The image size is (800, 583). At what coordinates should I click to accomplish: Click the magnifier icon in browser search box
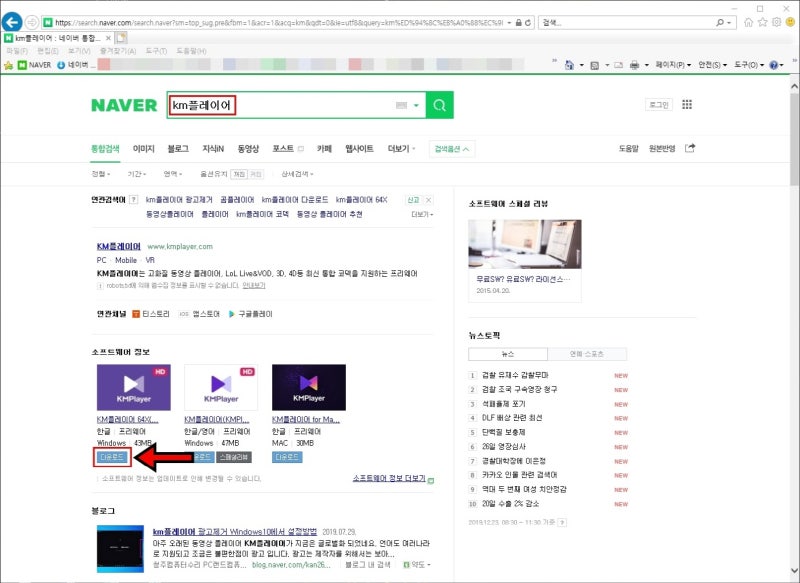pos(720,22)
